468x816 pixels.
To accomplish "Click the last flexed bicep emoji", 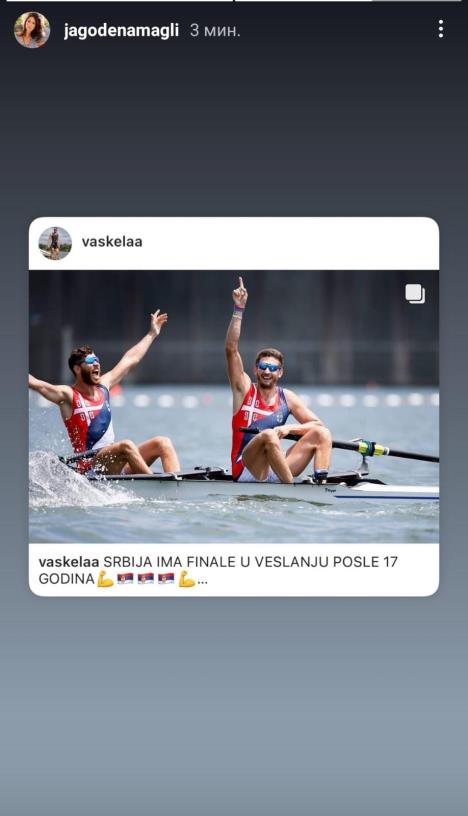I will click(x=187, y=579).
